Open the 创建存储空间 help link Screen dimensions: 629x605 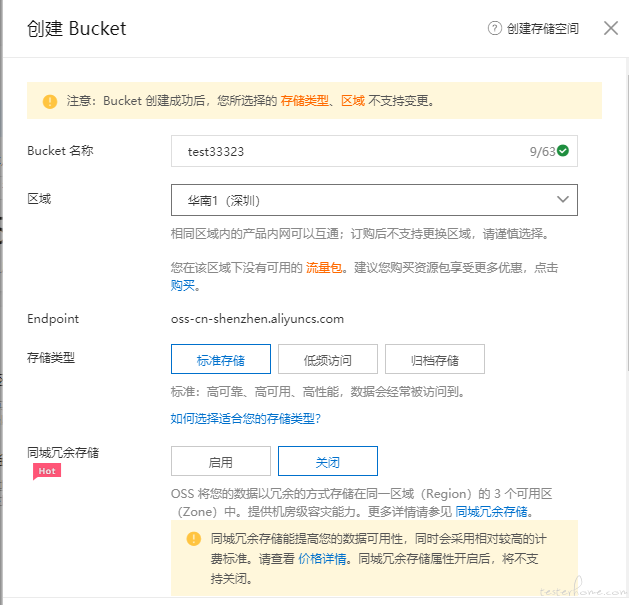[x=542, y=28]
